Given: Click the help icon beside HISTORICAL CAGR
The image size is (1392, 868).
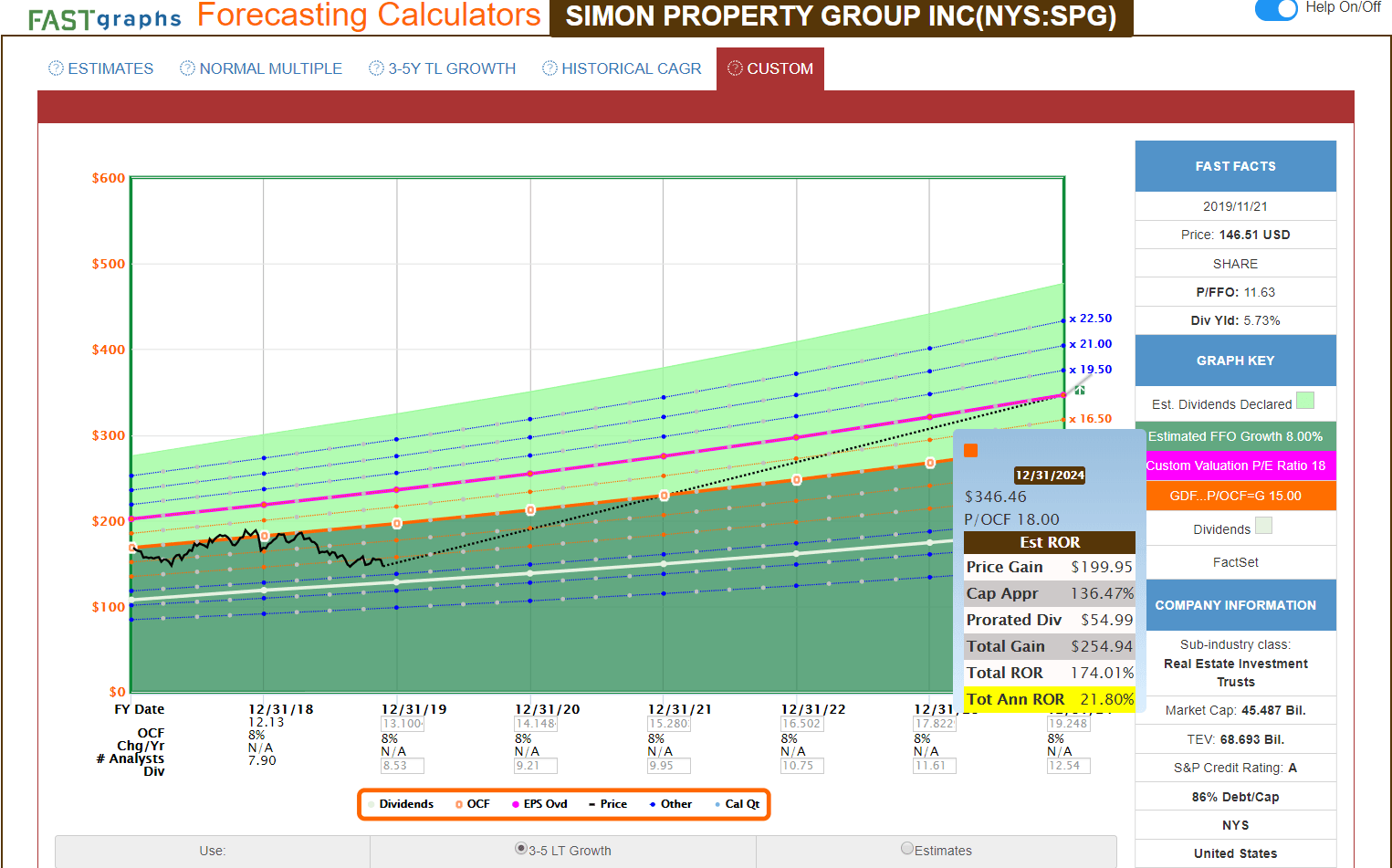Looking at the screenshot, I should click(549, 68).
